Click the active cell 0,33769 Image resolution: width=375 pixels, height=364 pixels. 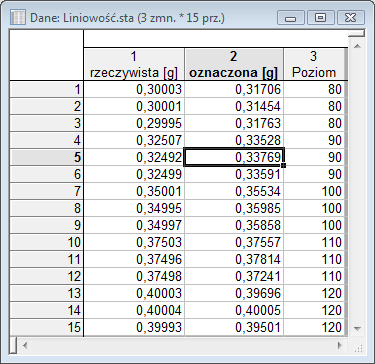pos(234,158)
